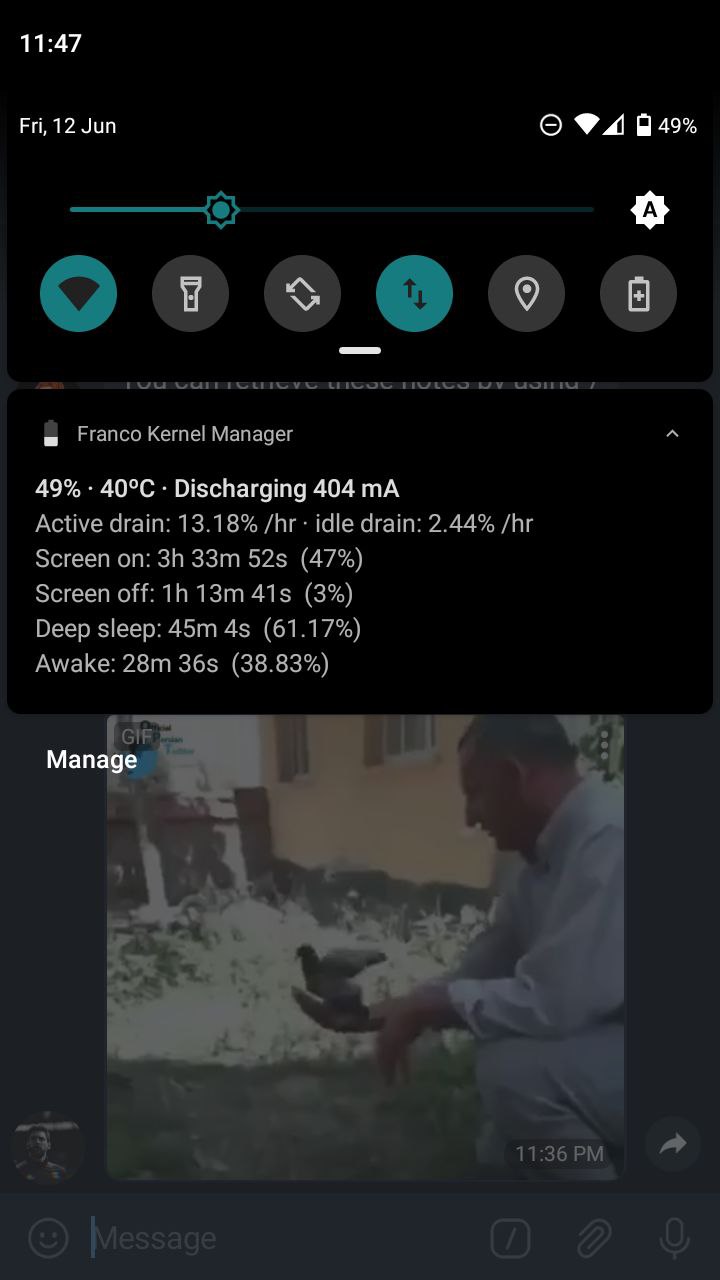Turn on the flashlight tile
This screenshot has height=1280, width=720.
(190, 294)
